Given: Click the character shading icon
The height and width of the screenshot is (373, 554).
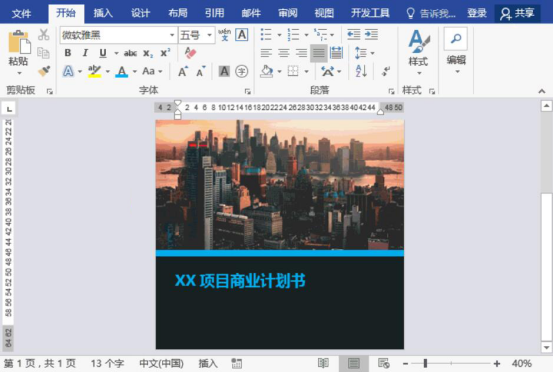Looking at the screenshot, I should tap(224, 71).
